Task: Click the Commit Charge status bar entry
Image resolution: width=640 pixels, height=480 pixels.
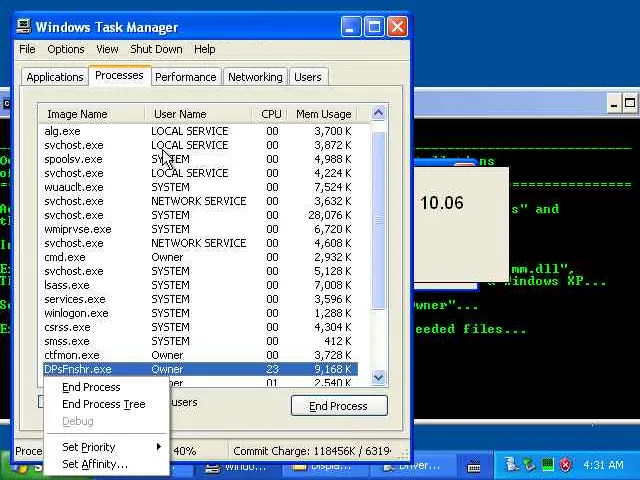Action: (x=312, y=451)
